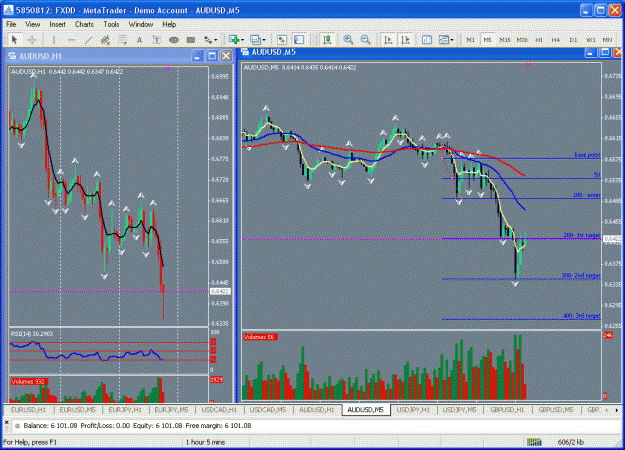The width and height of the screenshot is (625, 450).
Task: Switch timeframe to M30
Action: click(x=522, y=40)
